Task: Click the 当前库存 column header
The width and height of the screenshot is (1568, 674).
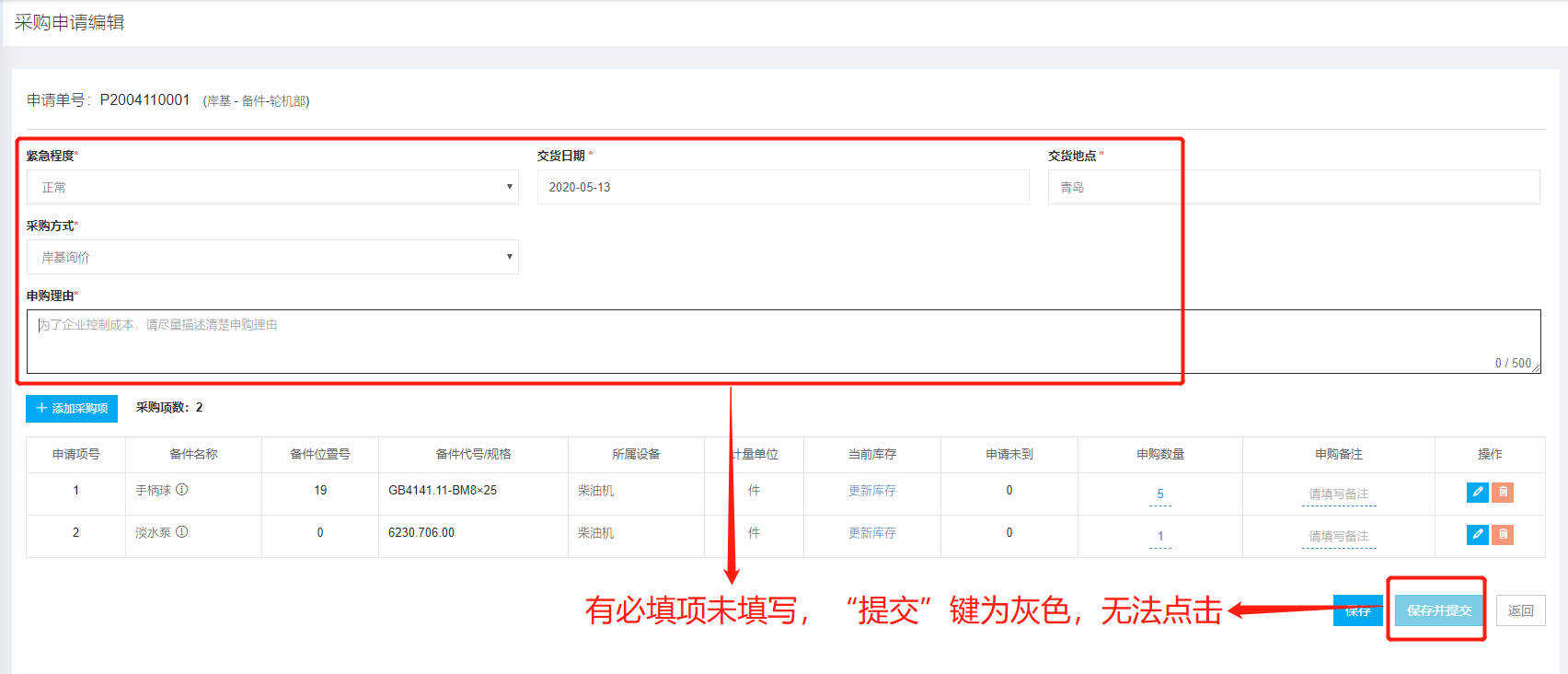Action: point(872,454)
